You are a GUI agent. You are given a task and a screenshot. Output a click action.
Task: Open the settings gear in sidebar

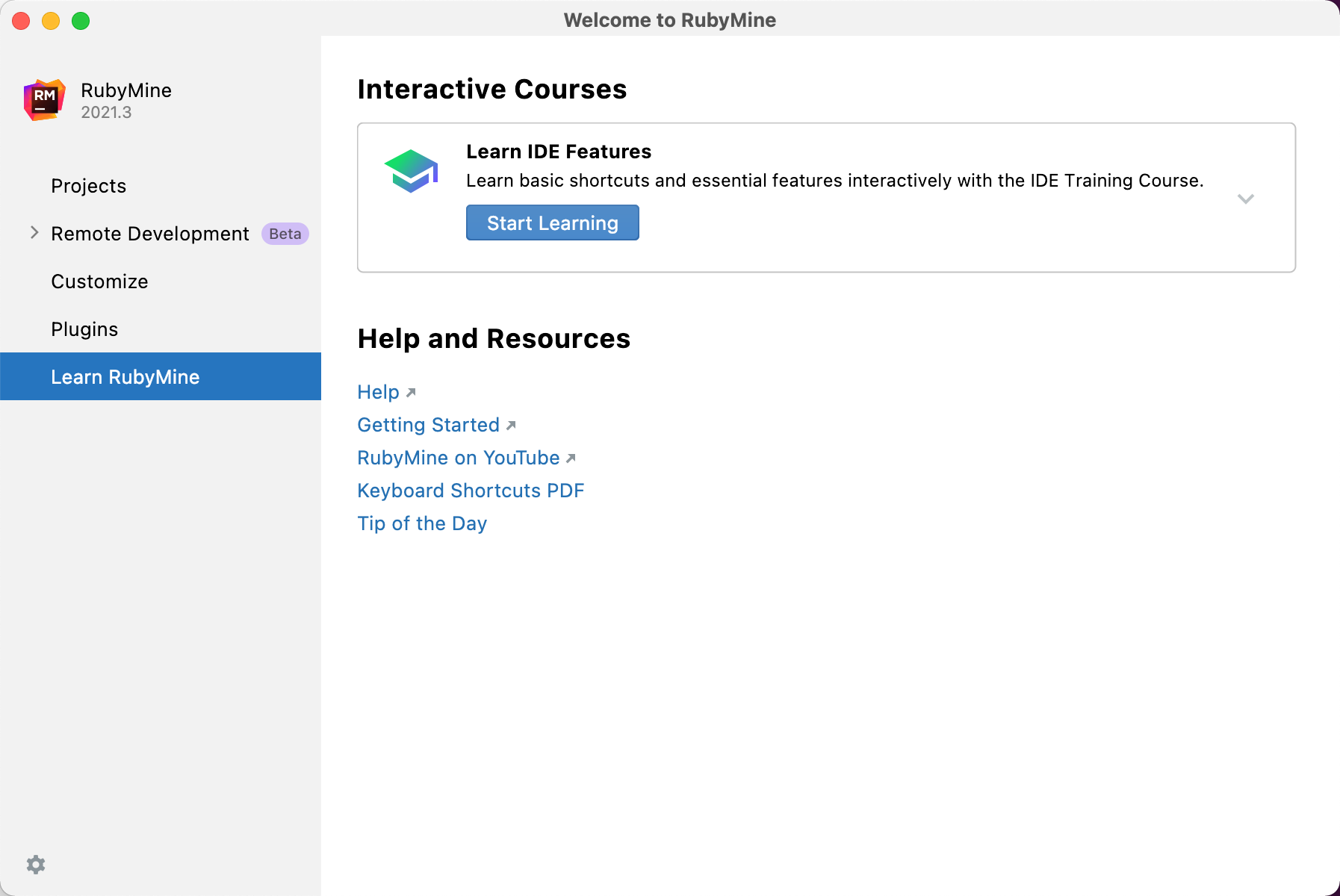tap(36, 865)
